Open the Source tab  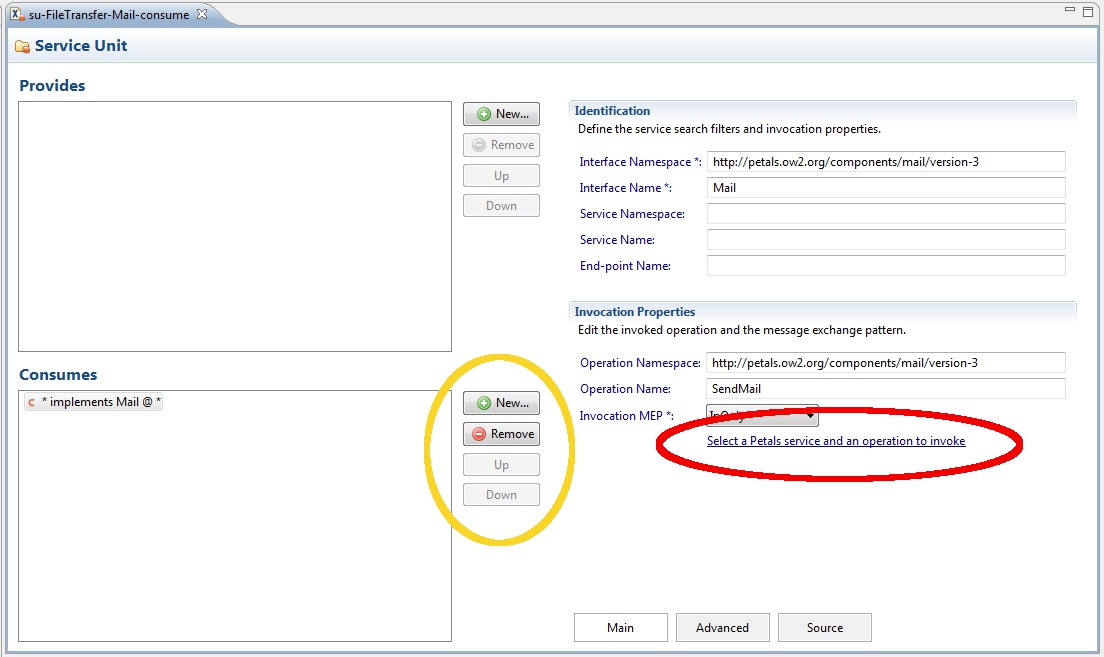[x=824, y=628]
